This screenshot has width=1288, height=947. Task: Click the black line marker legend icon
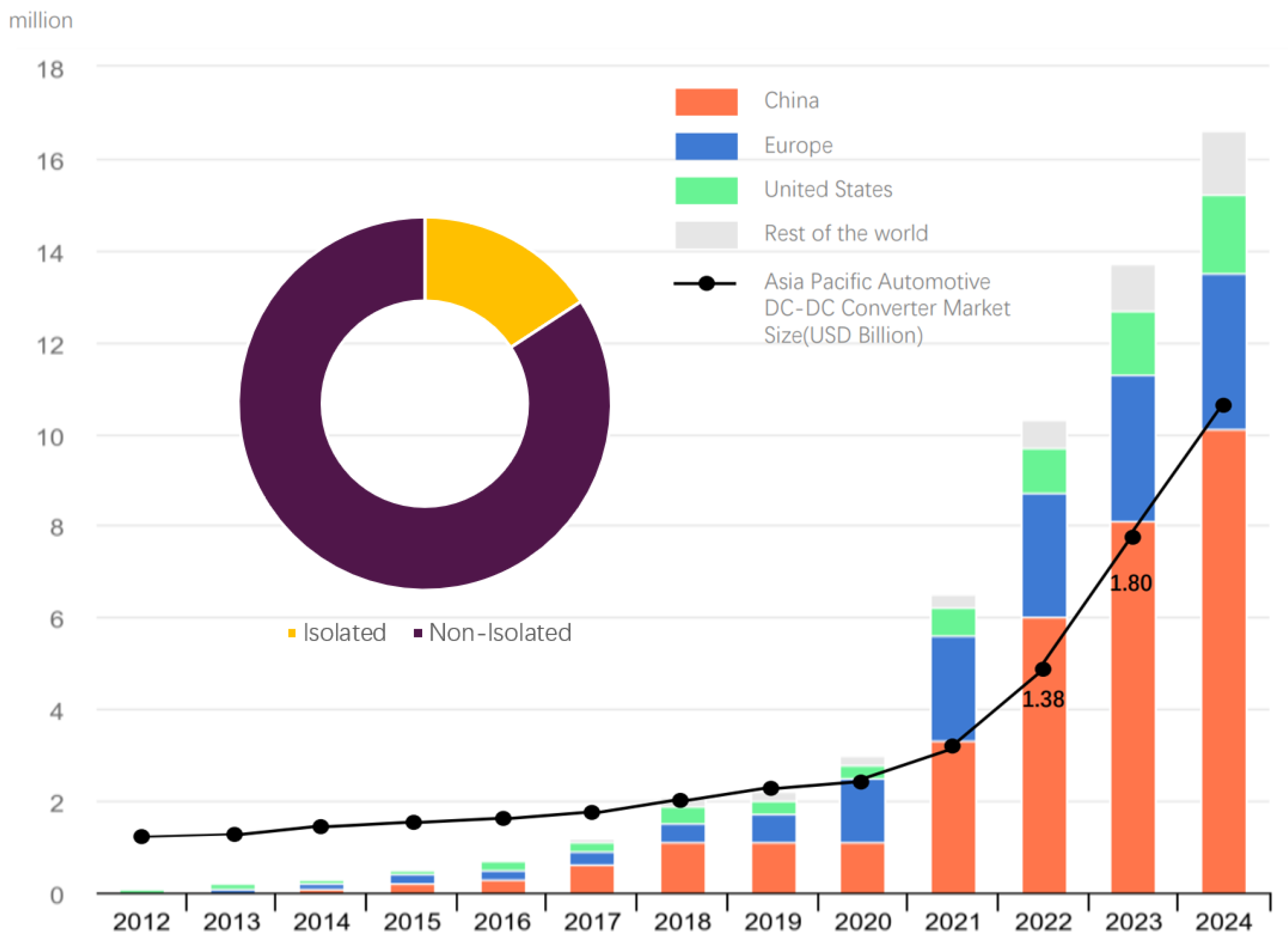pos(705,283)
